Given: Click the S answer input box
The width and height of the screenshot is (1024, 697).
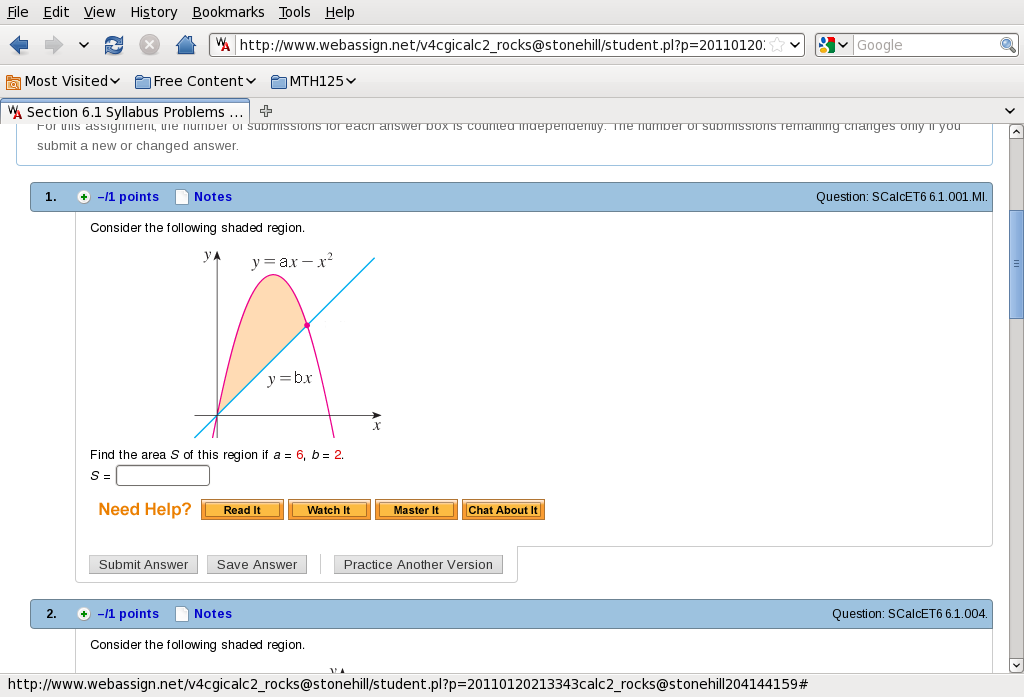Looking at the screenshot, I should pos(163,476).
